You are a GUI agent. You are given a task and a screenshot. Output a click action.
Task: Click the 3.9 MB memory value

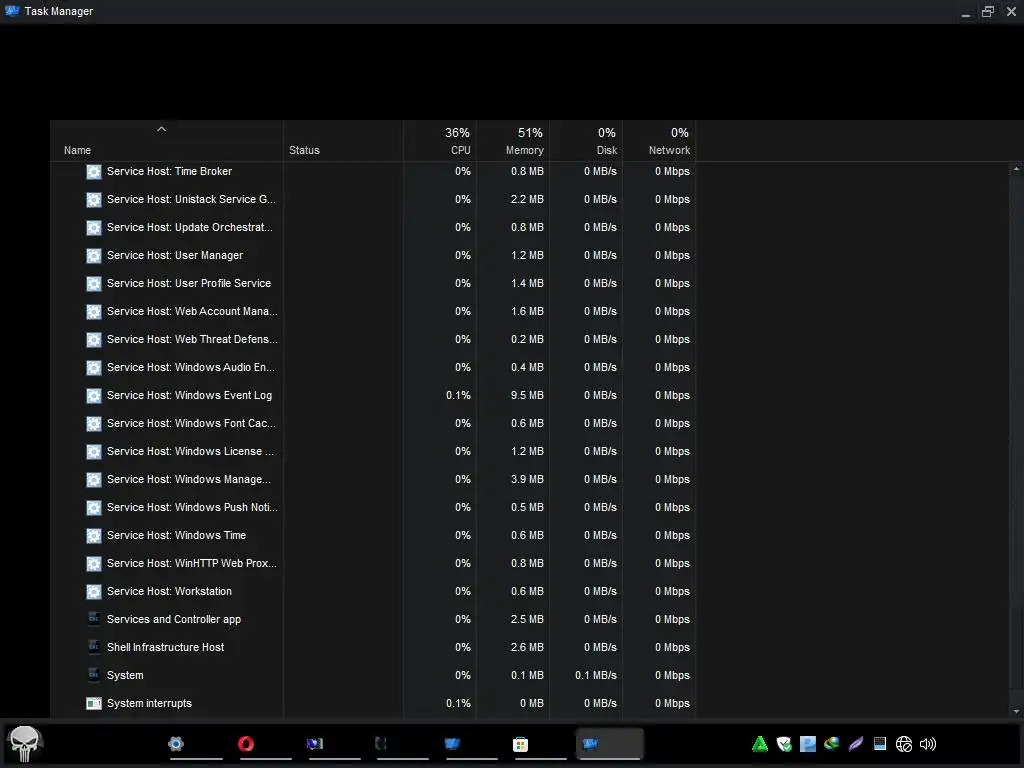coord(527,479)
